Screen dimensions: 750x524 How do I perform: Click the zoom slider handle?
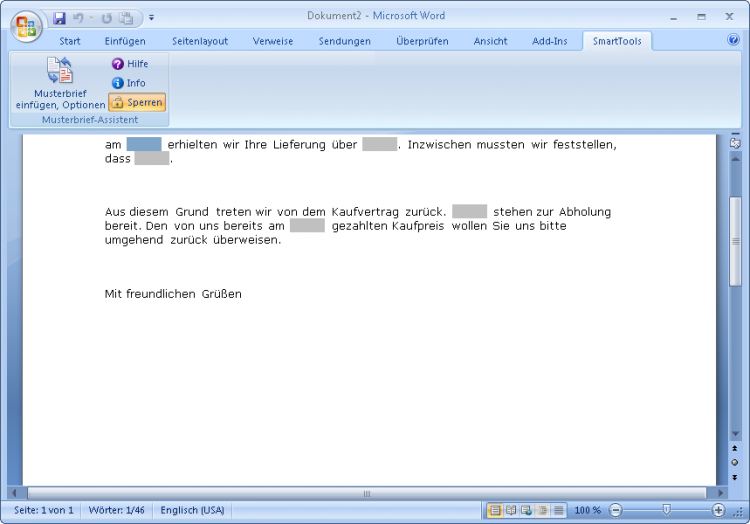(x=666, y=510)
